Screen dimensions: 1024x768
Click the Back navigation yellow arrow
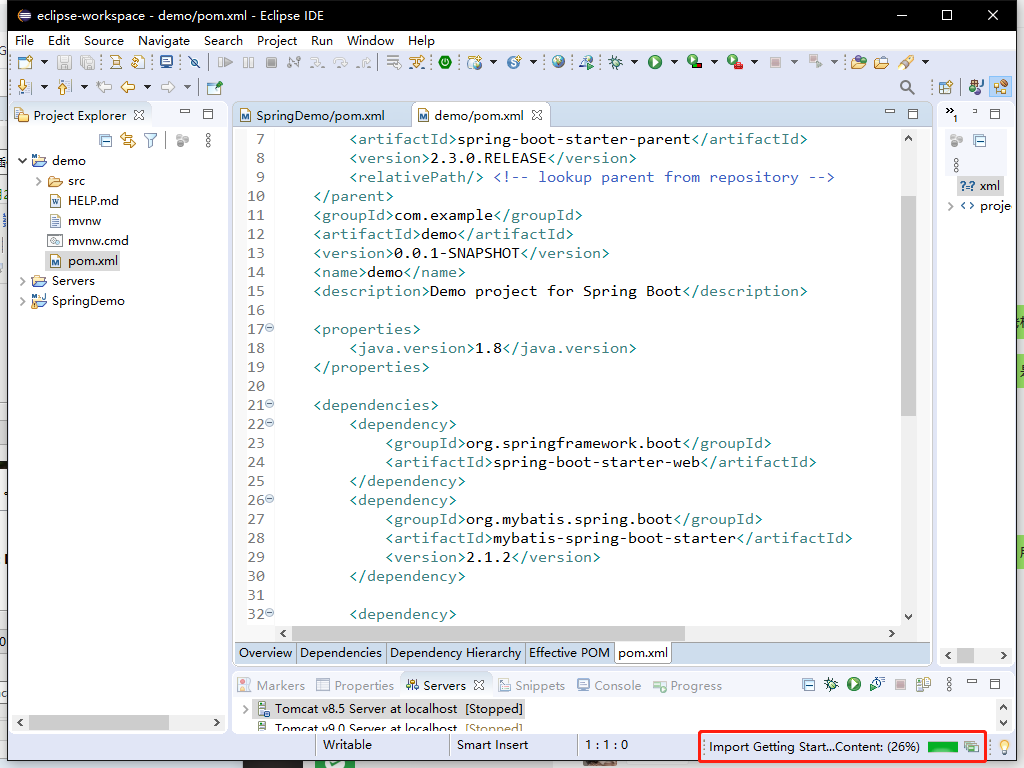pos(128,87)
